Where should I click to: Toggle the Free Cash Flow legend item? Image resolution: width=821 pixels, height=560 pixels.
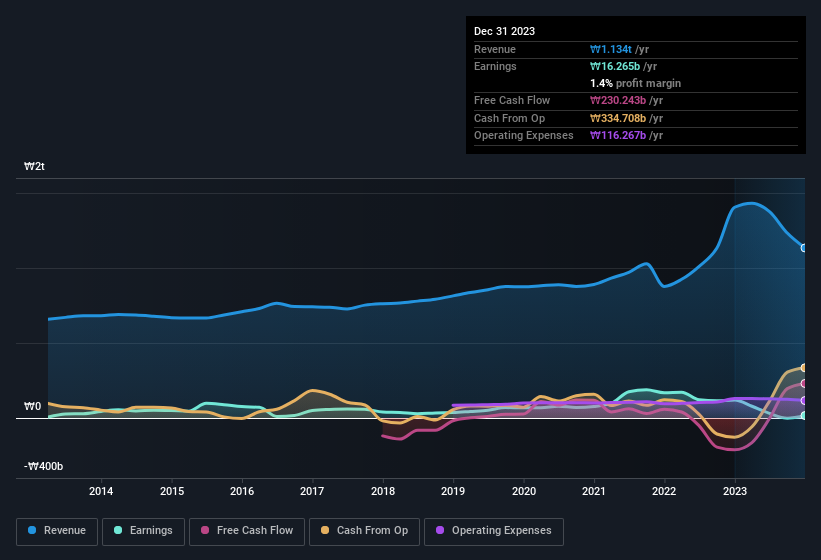[x=247, y=531]
